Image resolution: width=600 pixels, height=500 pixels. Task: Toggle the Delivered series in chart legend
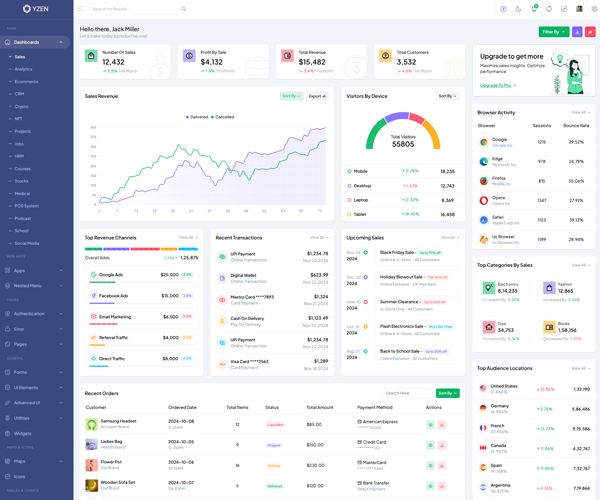pyautogui.click(x=199, y=117)
